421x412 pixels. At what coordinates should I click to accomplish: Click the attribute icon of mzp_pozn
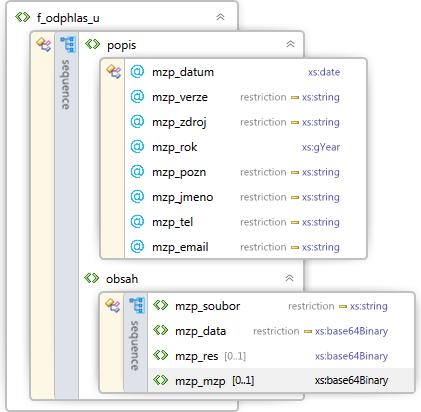(x=137, y=172)
